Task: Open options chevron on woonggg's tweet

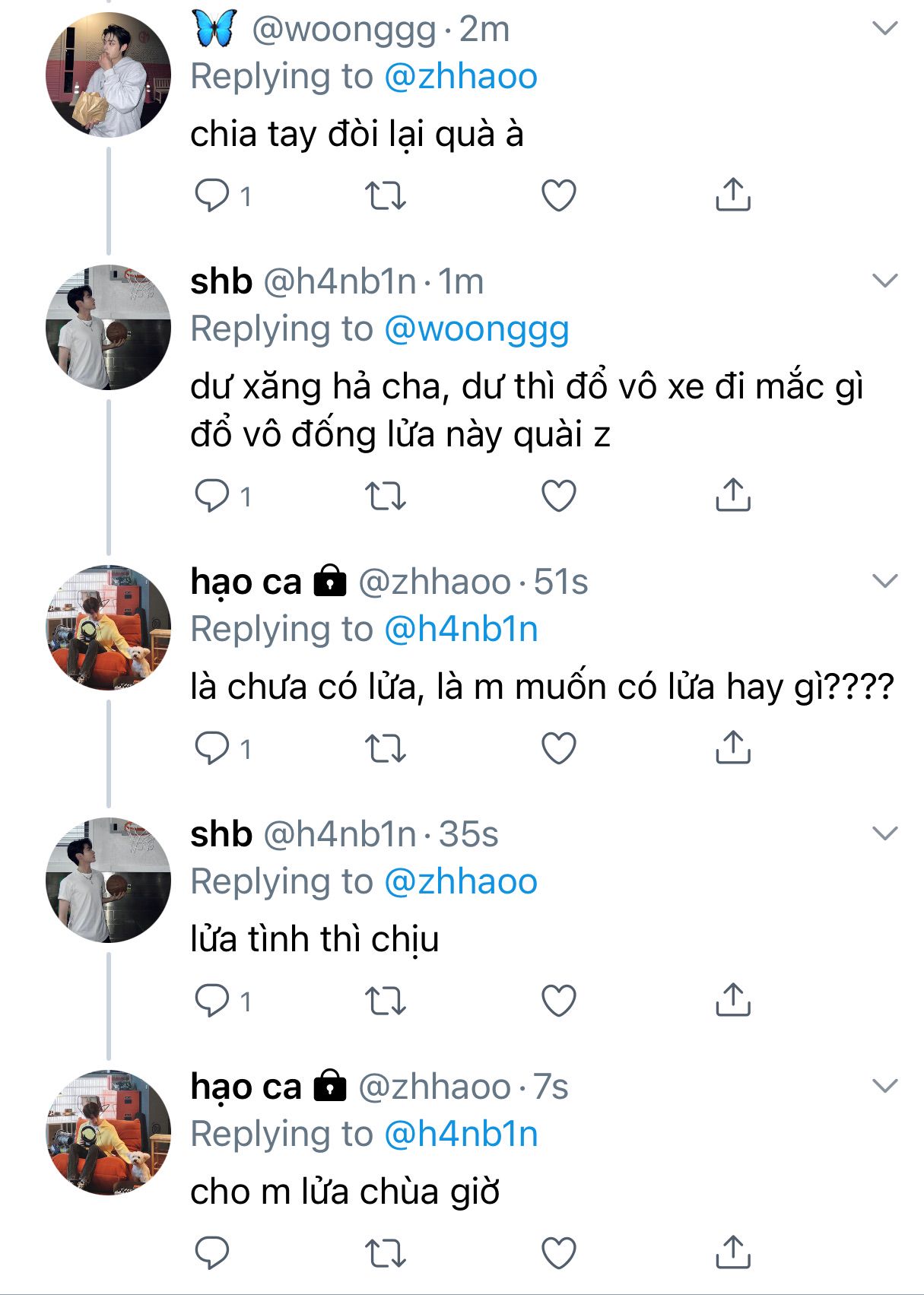Action: click(x=885, y=29)
